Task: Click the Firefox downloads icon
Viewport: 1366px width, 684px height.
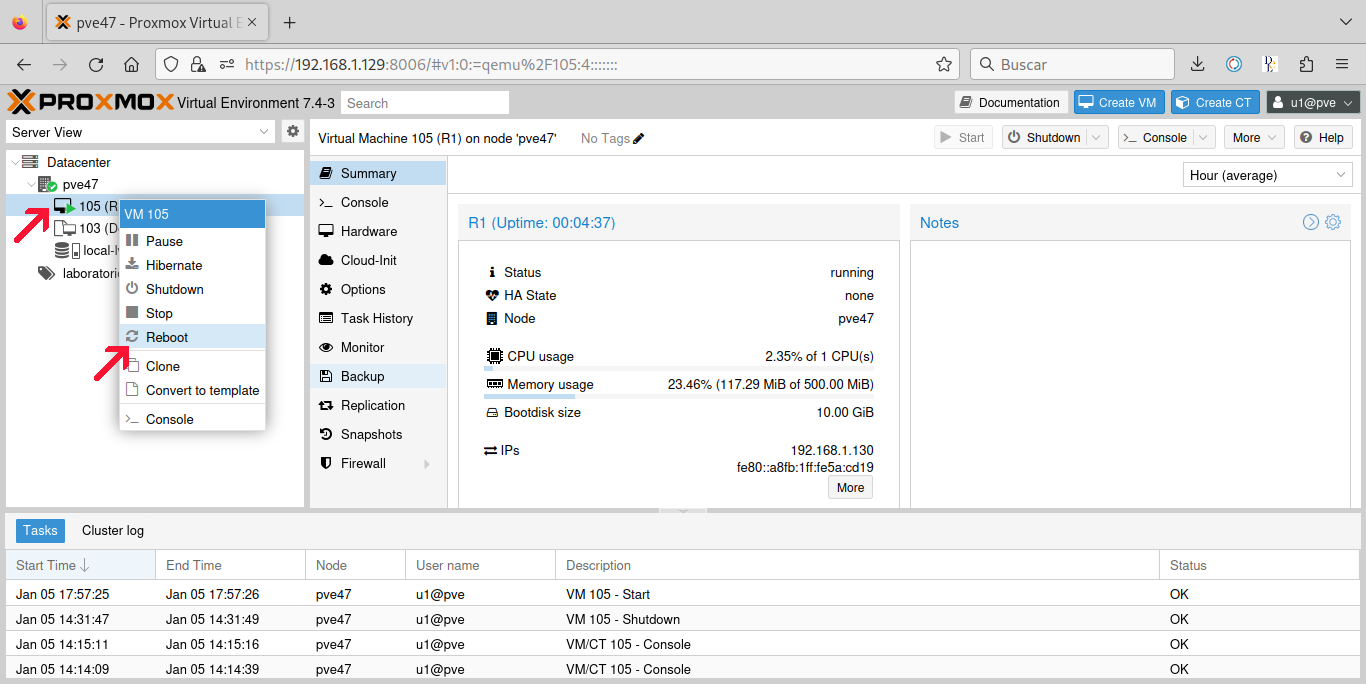Action: (1198, 64)
